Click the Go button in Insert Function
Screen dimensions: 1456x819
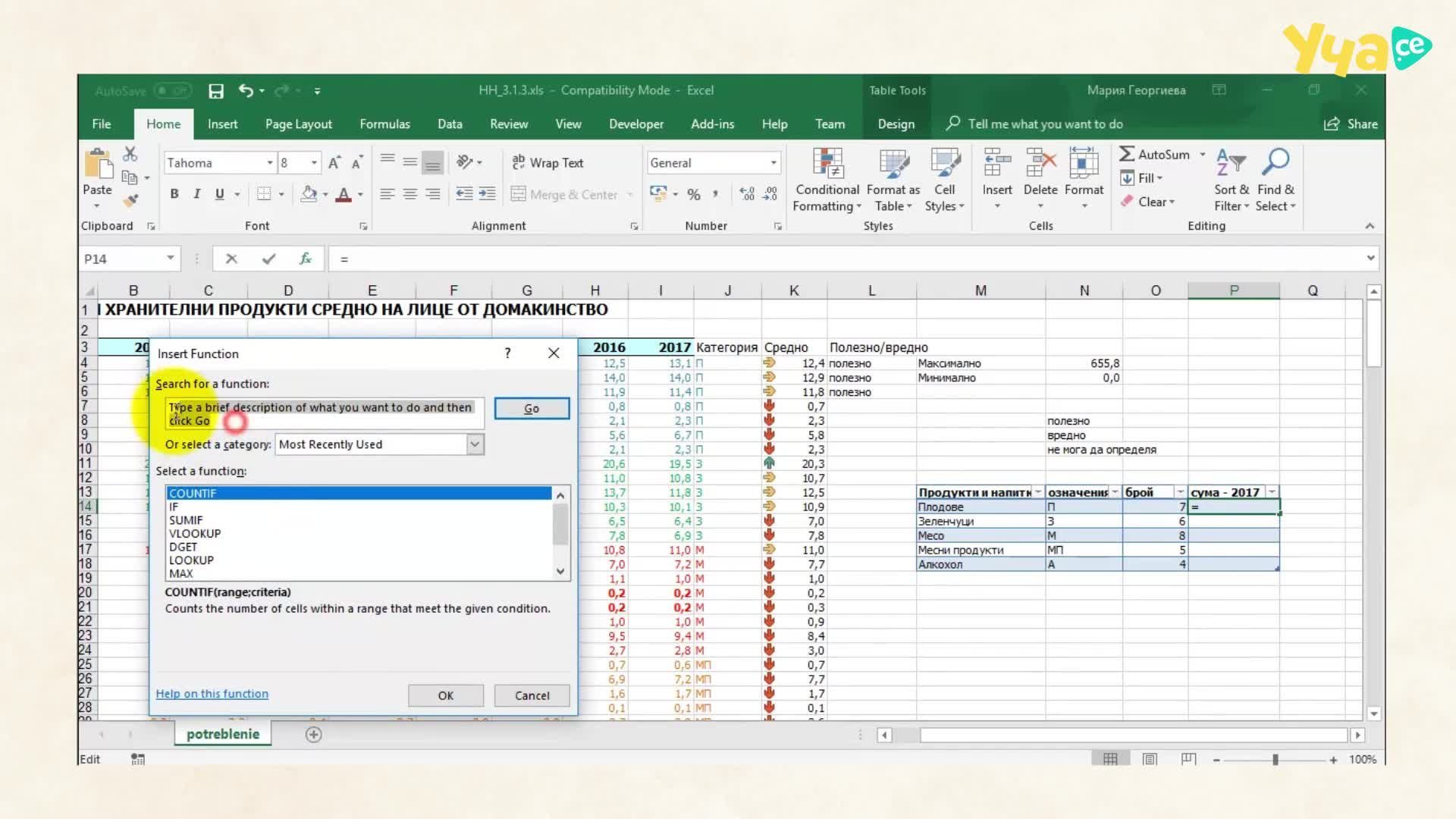532,409
